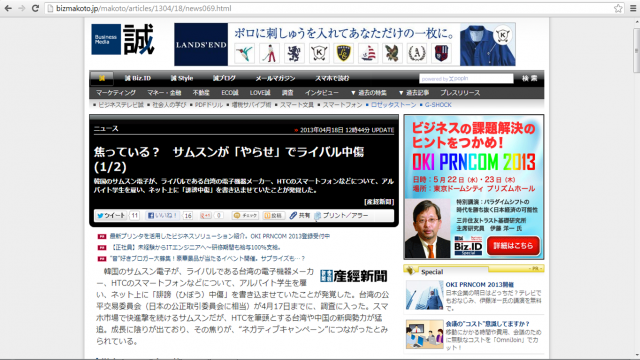The height and width of the screenshot is (360, 640).
Task: Open the PDFドリル link
Action: 209,105
